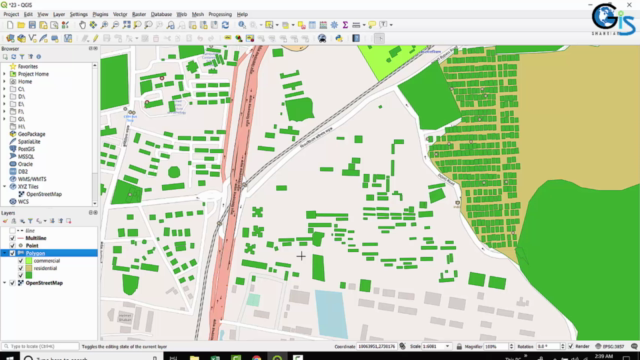Click the Type to locate search box
Viewport: 640px width, 360px height.
coord(40,347)
